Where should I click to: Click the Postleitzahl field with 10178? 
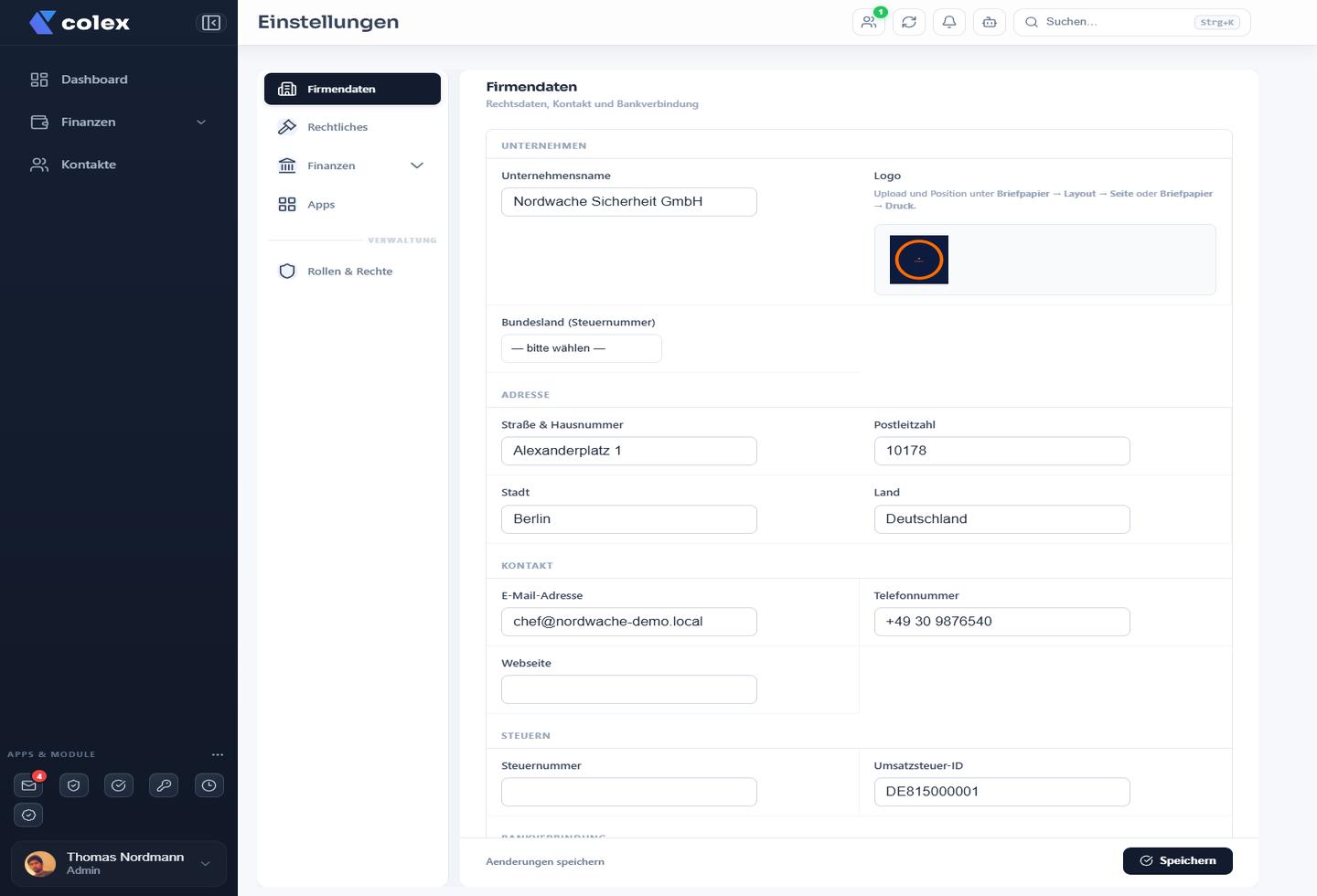1001,451
